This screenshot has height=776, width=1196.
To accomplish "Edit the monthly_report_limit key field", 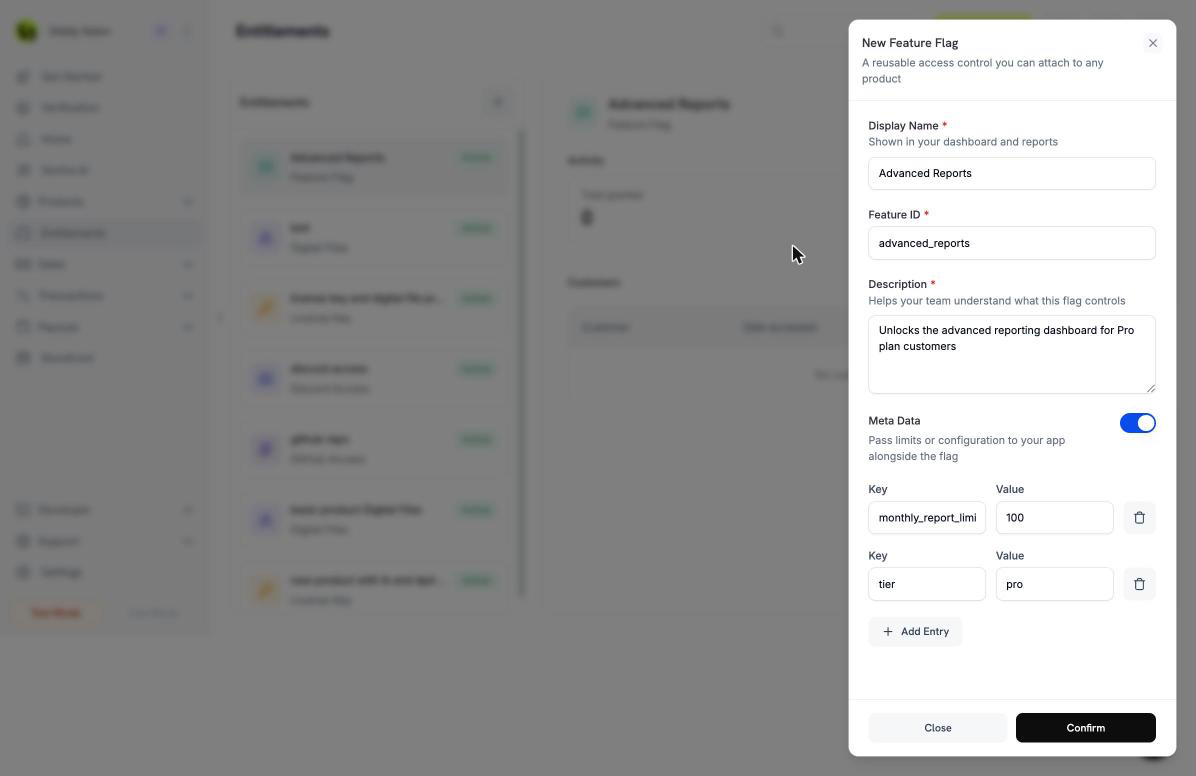I will [927, 517].
